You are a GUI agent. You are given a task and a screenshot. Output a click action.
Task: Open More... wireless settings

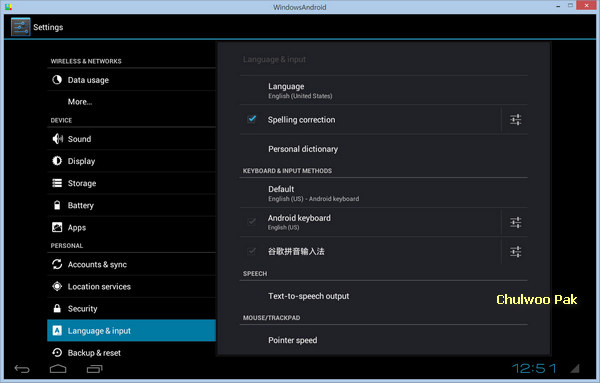(132, 101)
